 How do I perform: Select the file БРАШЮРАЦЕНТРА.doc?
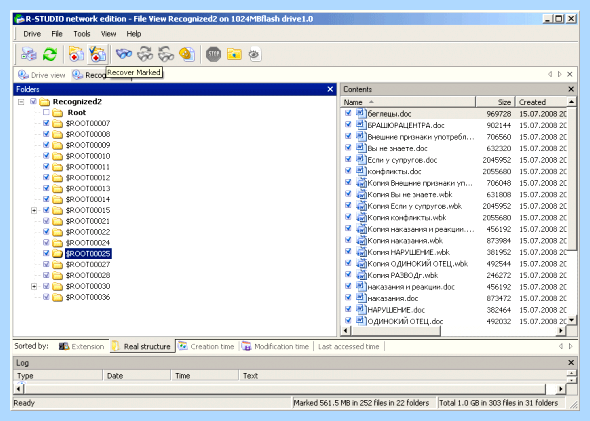[x=406, y=125]
